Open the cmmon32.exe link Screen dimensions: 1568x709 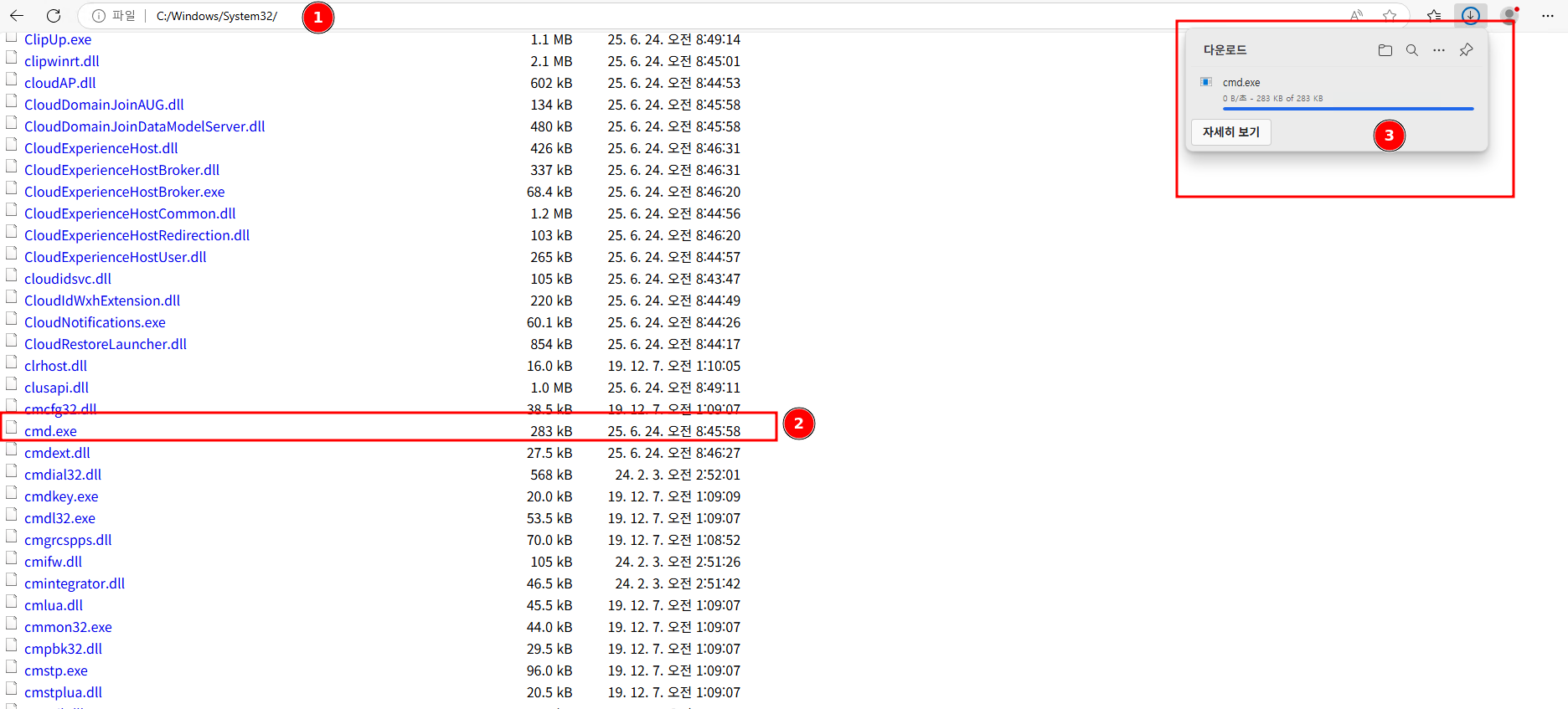[68, 627]
